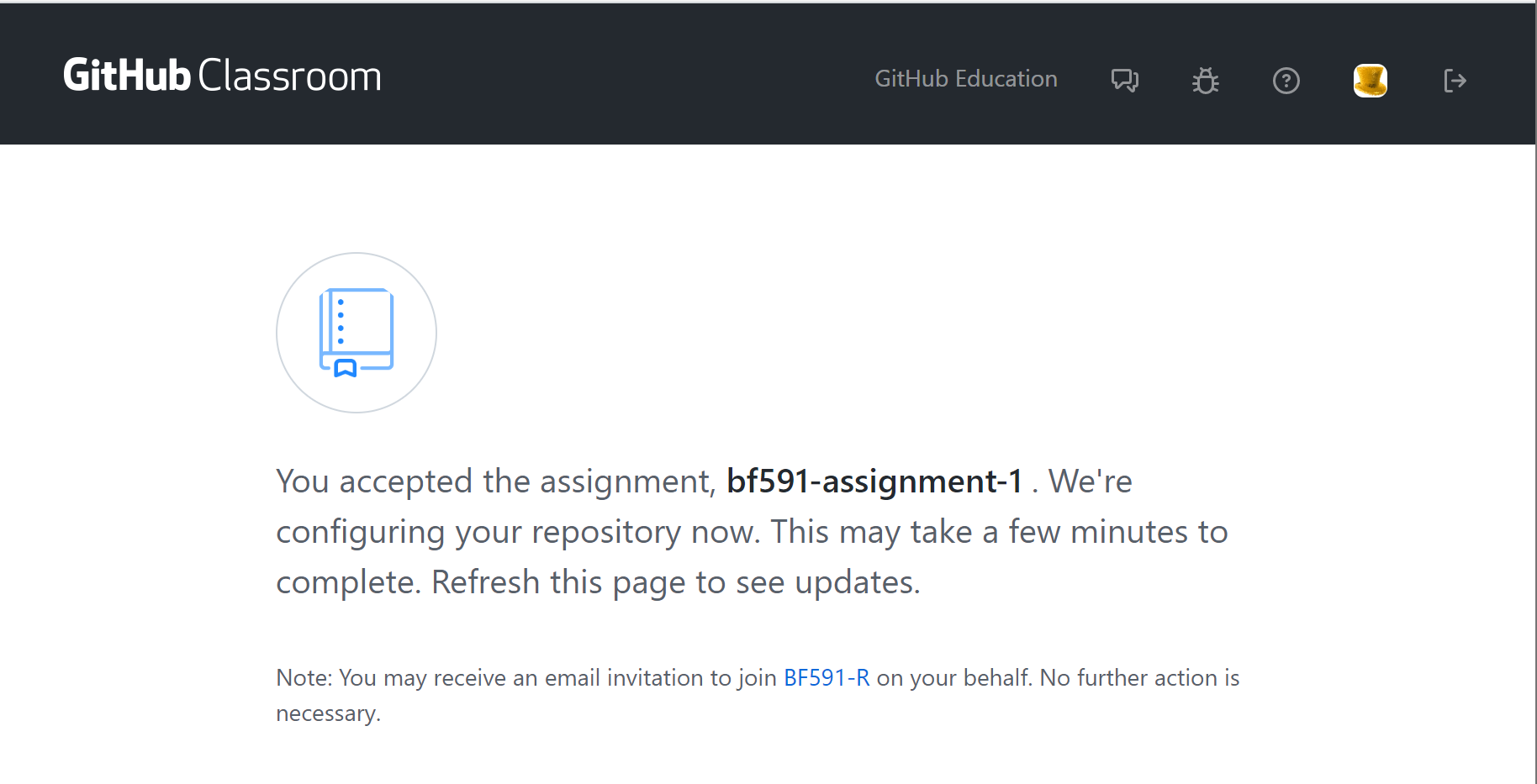Click the bold word GitHub in the header
1537x784 pixels.
pyautogui.click(x=127, y=76)
